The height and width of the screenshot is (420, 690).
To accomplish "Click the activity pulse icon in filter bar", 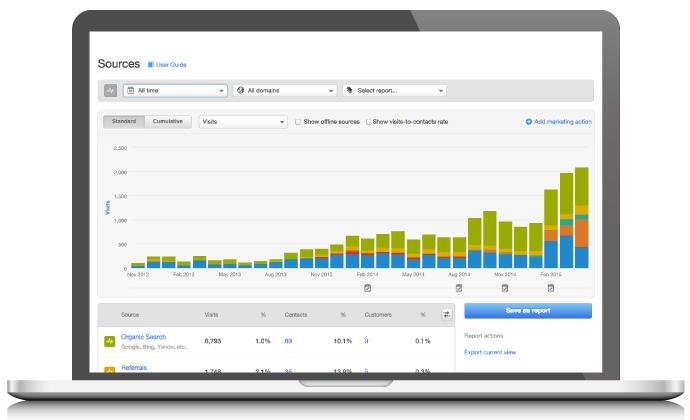I will [x=110, y=90].
